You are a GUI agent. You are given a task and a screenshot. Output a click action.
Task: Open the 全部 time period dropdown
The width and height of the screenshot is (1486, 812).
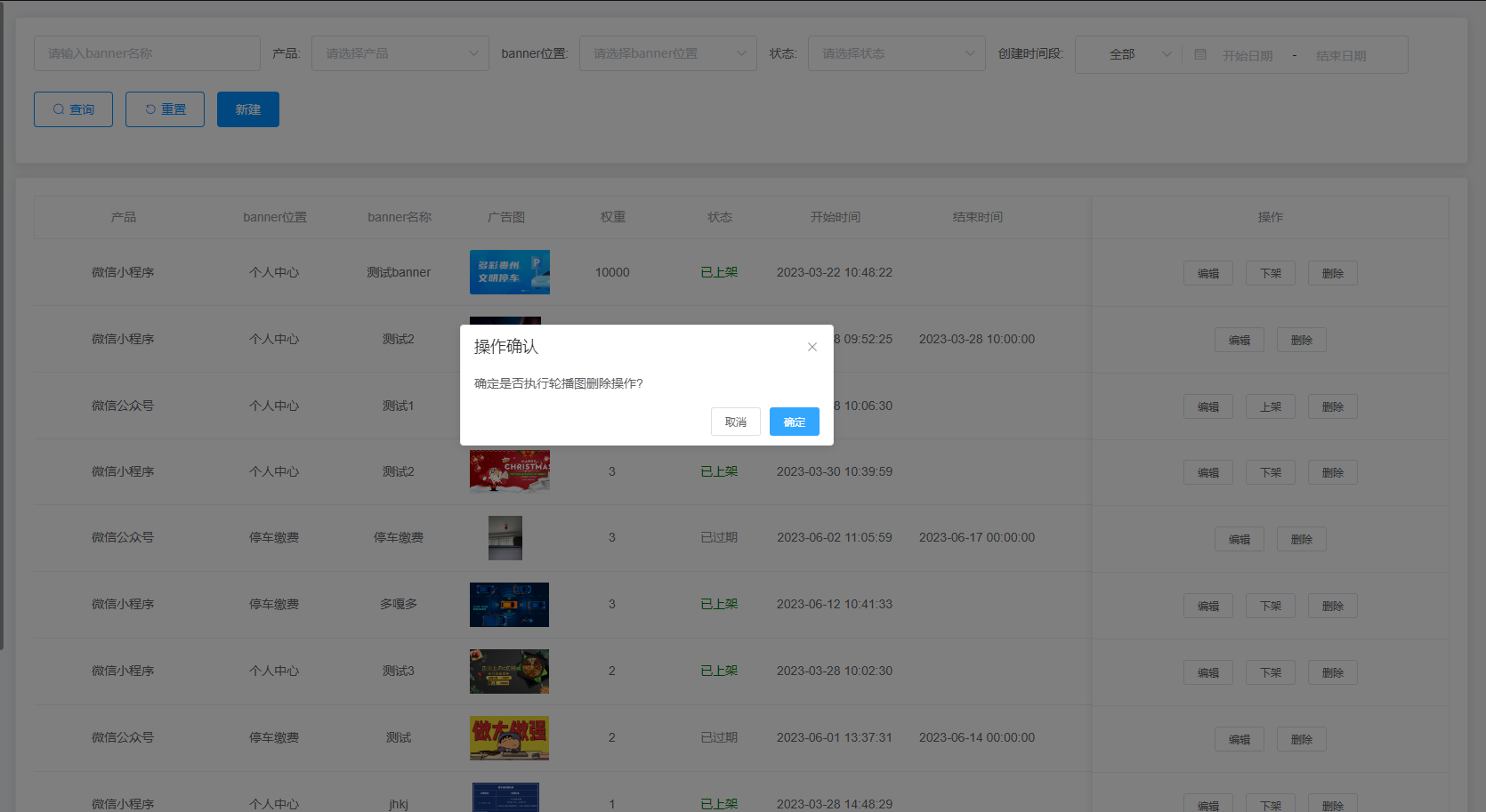click(x=1129, y=54)
